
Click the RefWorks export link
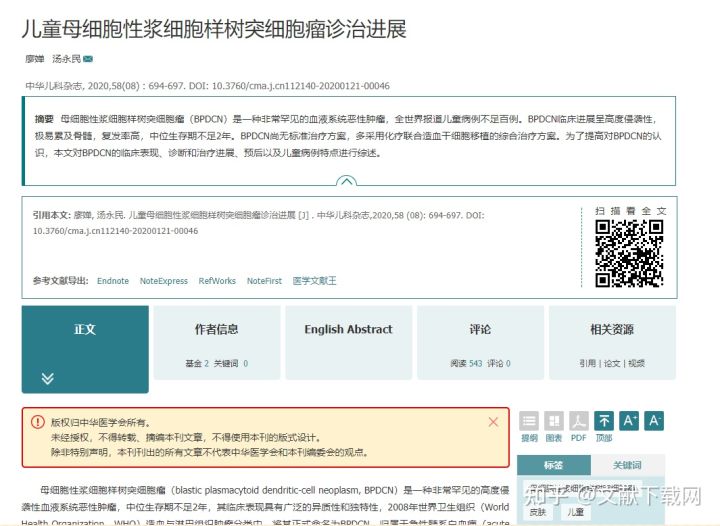[x=217, y=281]
